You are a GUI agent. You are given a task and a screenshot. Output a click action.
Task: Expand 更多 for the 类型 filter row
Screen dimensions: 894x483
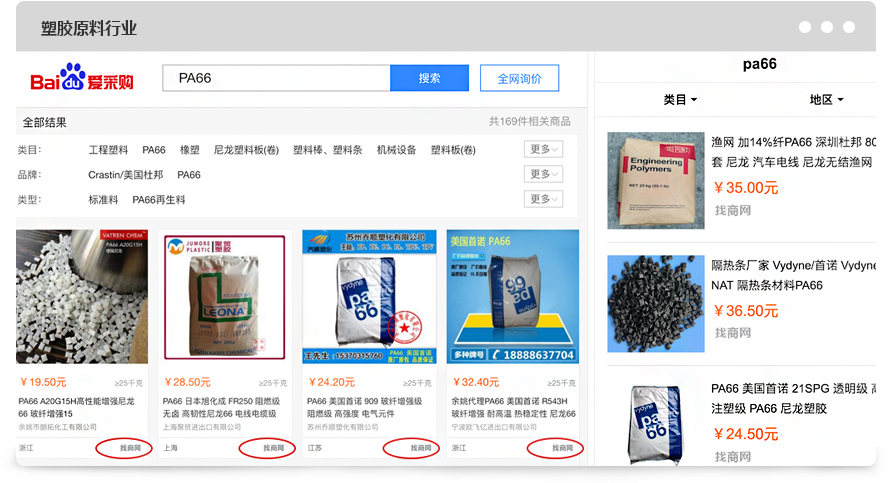tap(543, 199)
